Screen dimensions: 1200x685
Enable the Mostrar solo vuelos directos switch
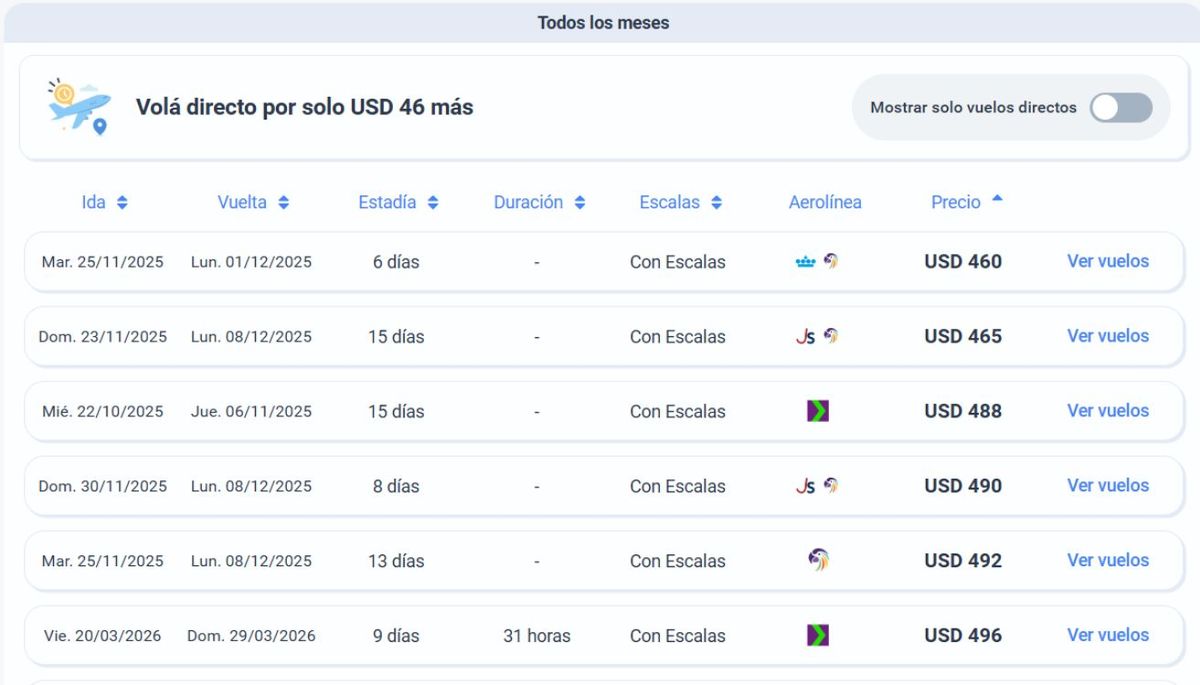1120,107
